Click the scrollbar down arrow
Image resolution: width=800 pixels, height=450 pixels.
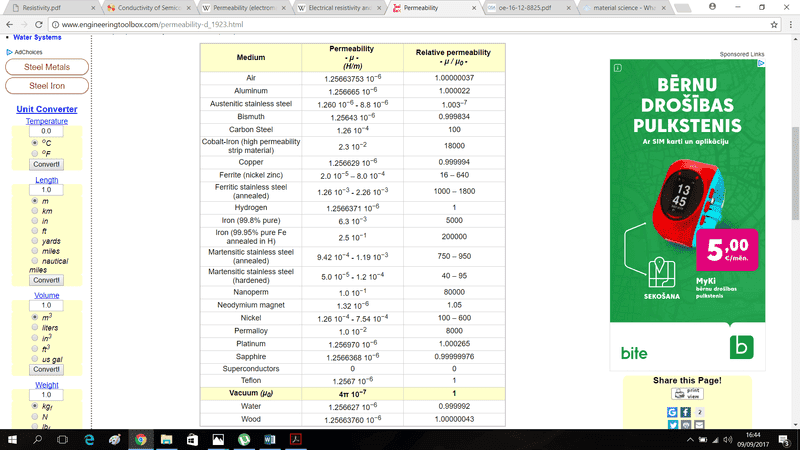(795, 424)
